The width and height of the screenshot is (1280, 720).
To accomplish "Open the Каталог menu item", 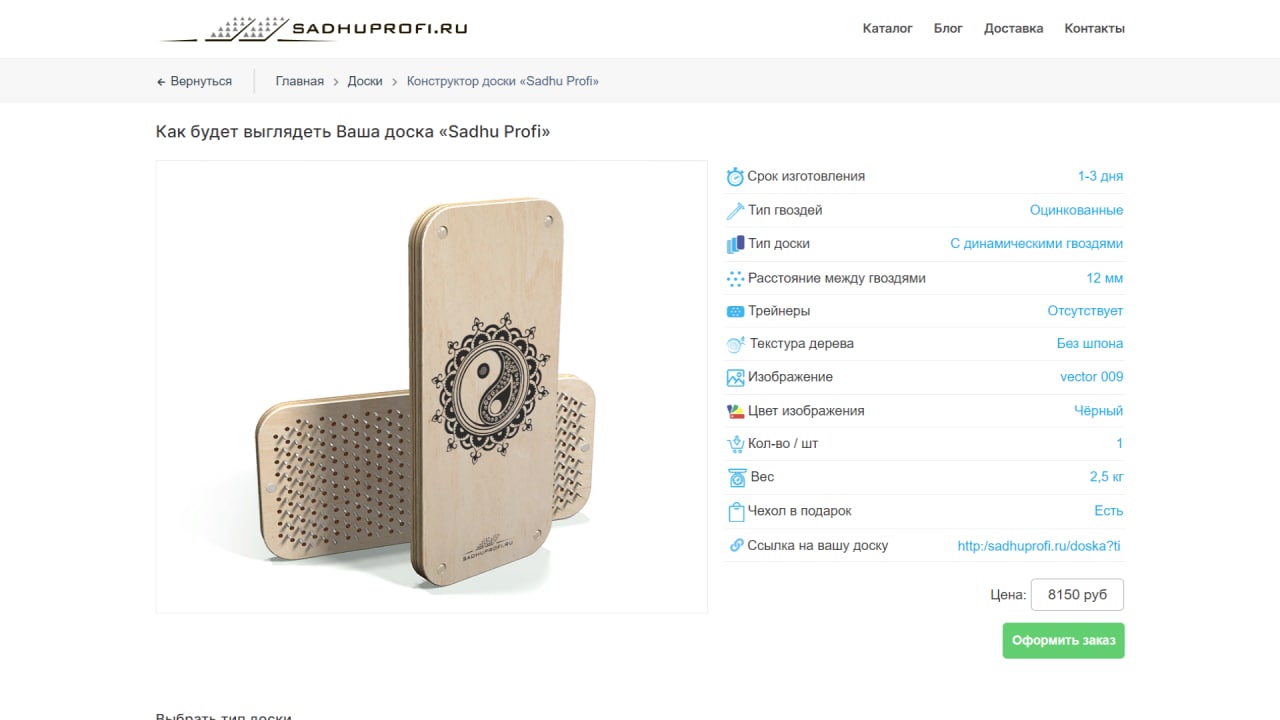I will point(888,28).
